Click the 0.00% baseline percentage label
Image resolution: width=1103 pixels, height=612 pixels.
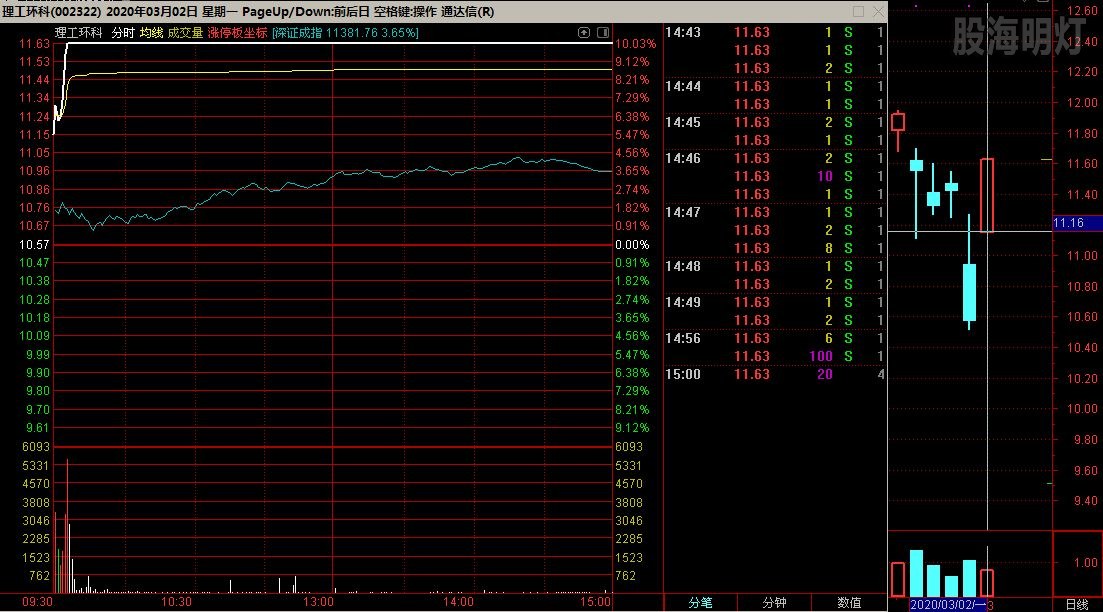point(632,245)
